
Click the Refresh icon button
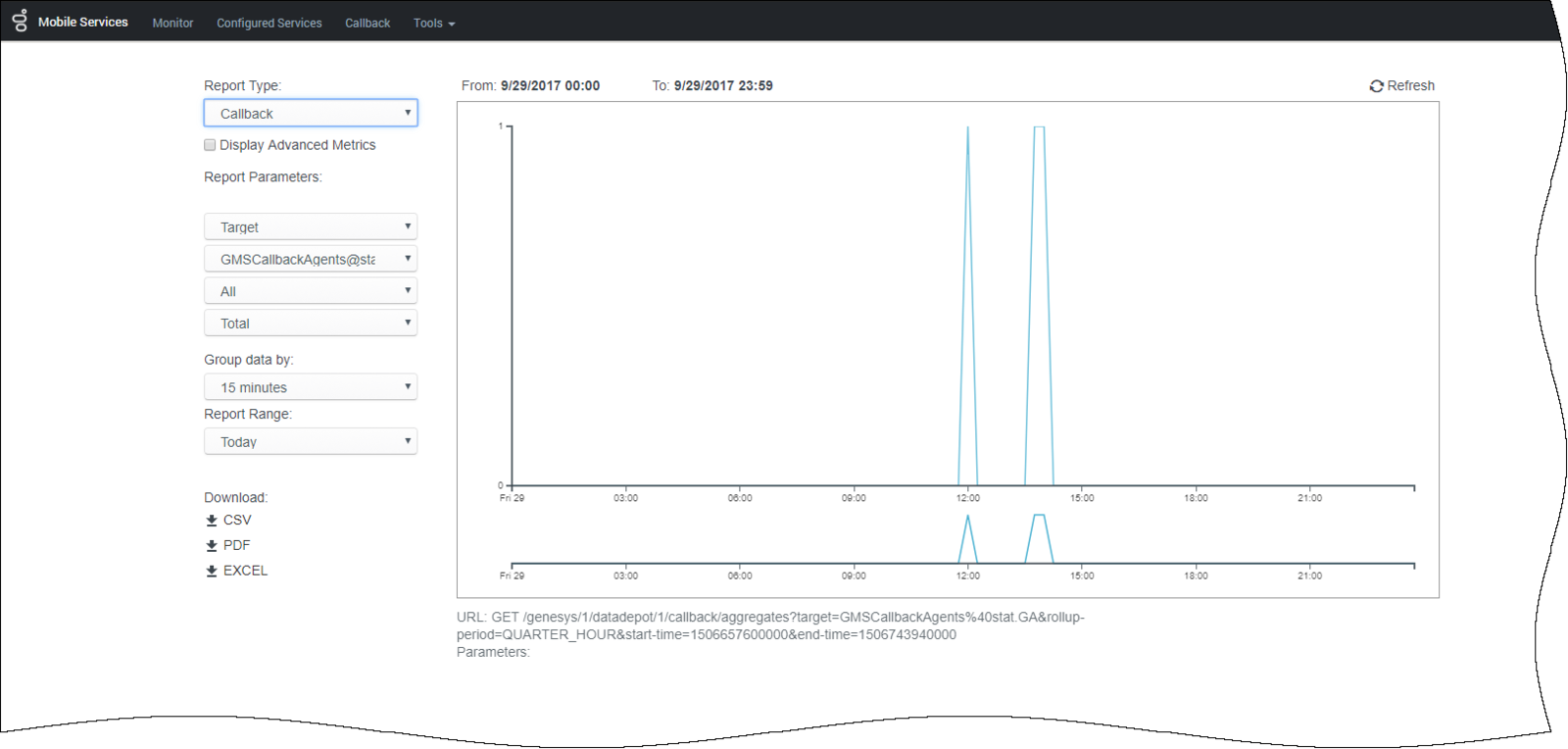click(x=1376, y=86)
